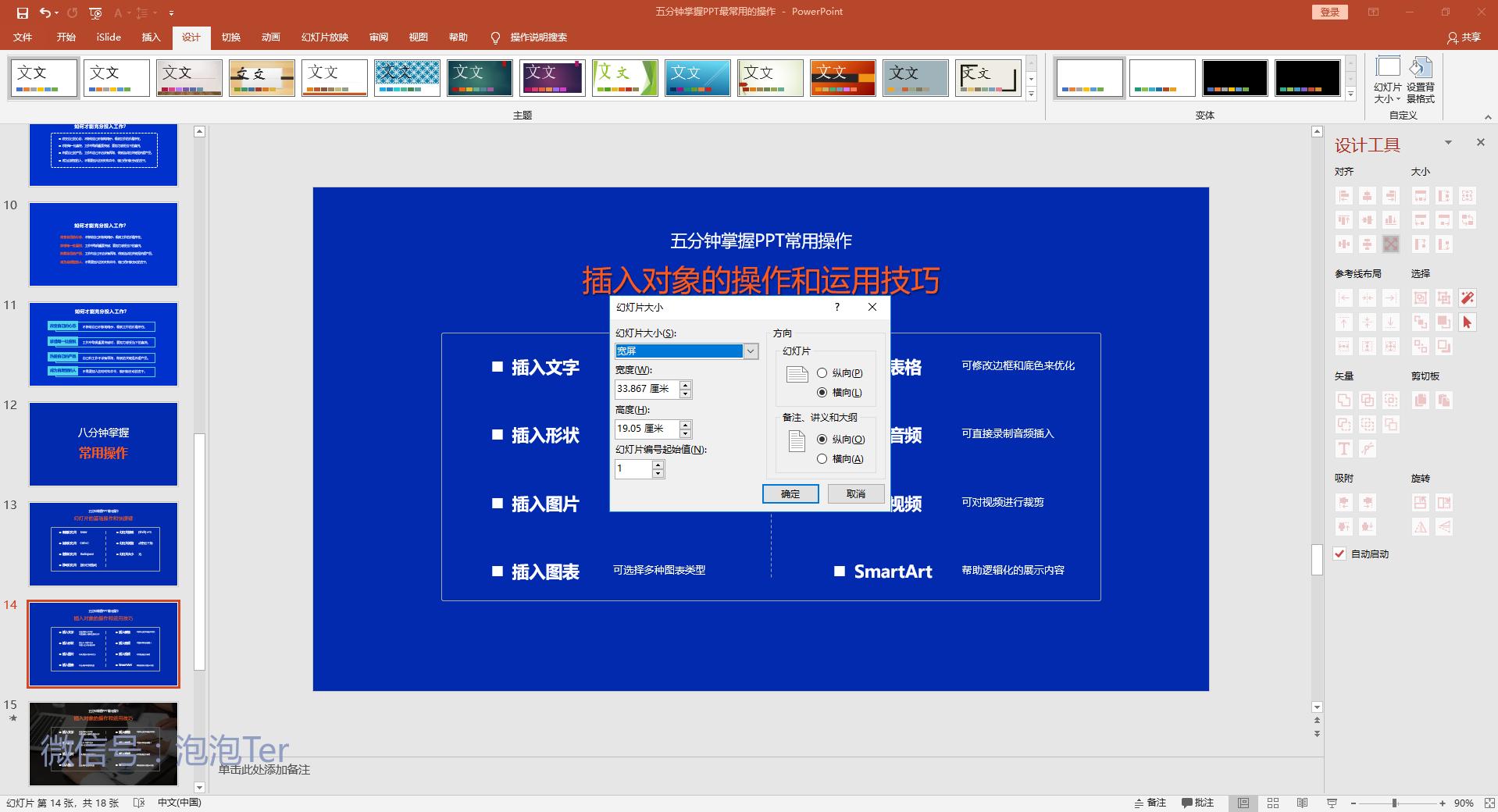Open the 动画 ribbon tab

tap(270, 37)
